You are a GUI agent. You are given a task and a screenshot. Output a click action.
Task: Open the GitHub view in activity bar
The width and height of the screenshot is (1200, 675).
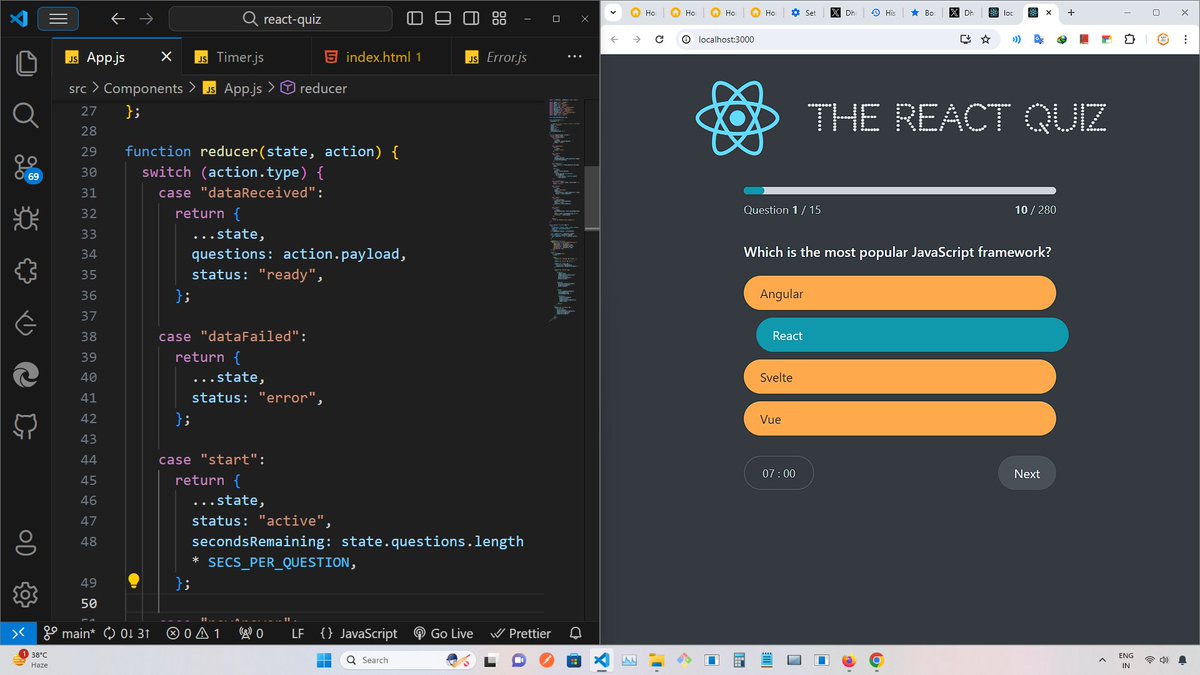pyautogui.click(x=26, y=427)
